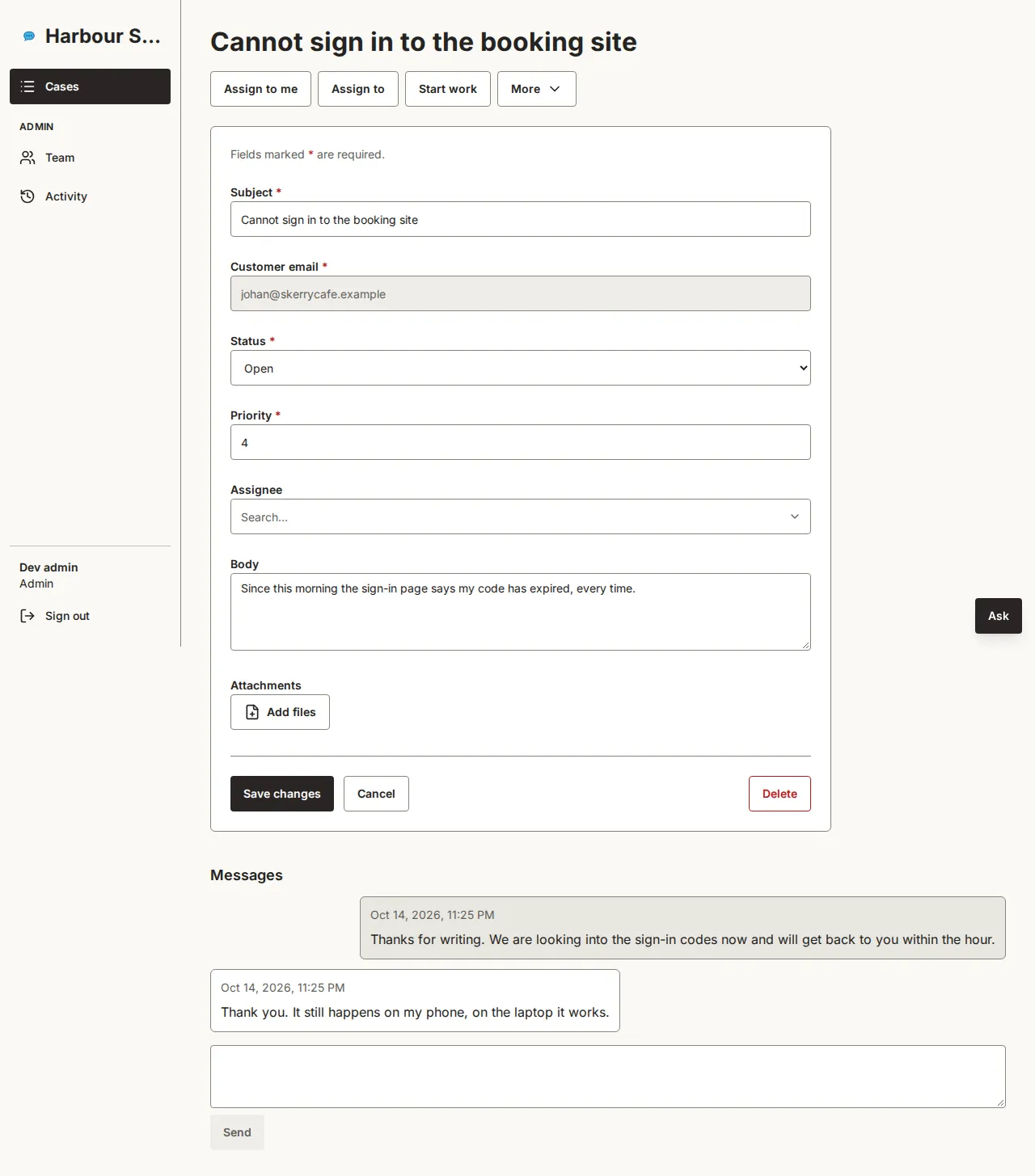This screenshot has width=1035, height=1176.
Task: Click the "Messages" section heading
Action: 247,875
